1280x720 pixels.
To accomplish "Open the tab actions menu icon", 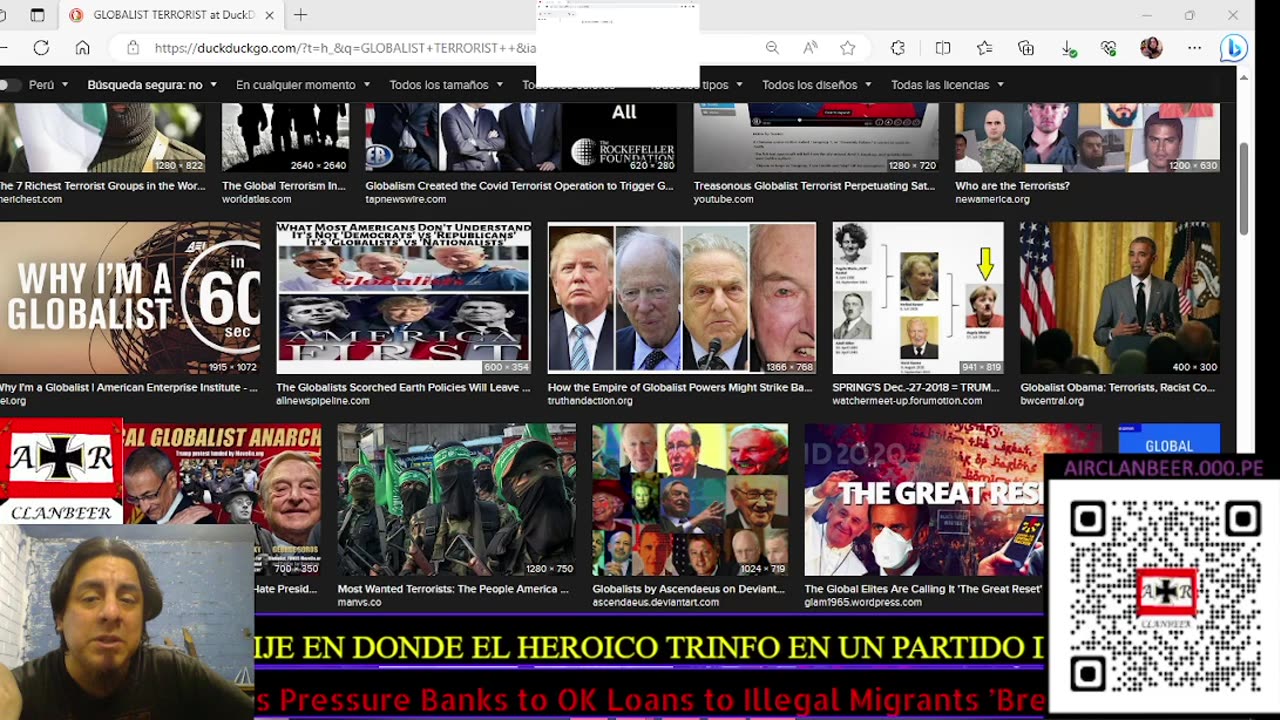I will tap(37, 15).
